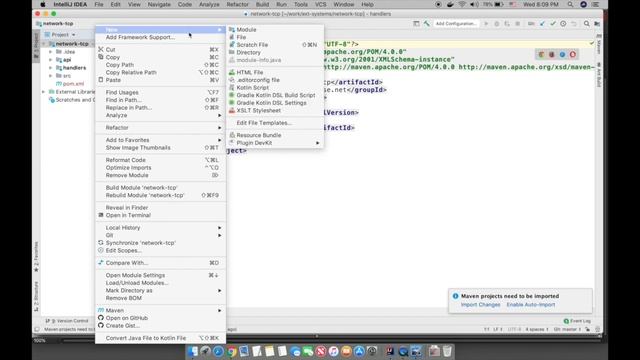Open the Chrome browser preview icon in editor
The image size is (640, 360).
pyautogui.click(x=541, y=54)
